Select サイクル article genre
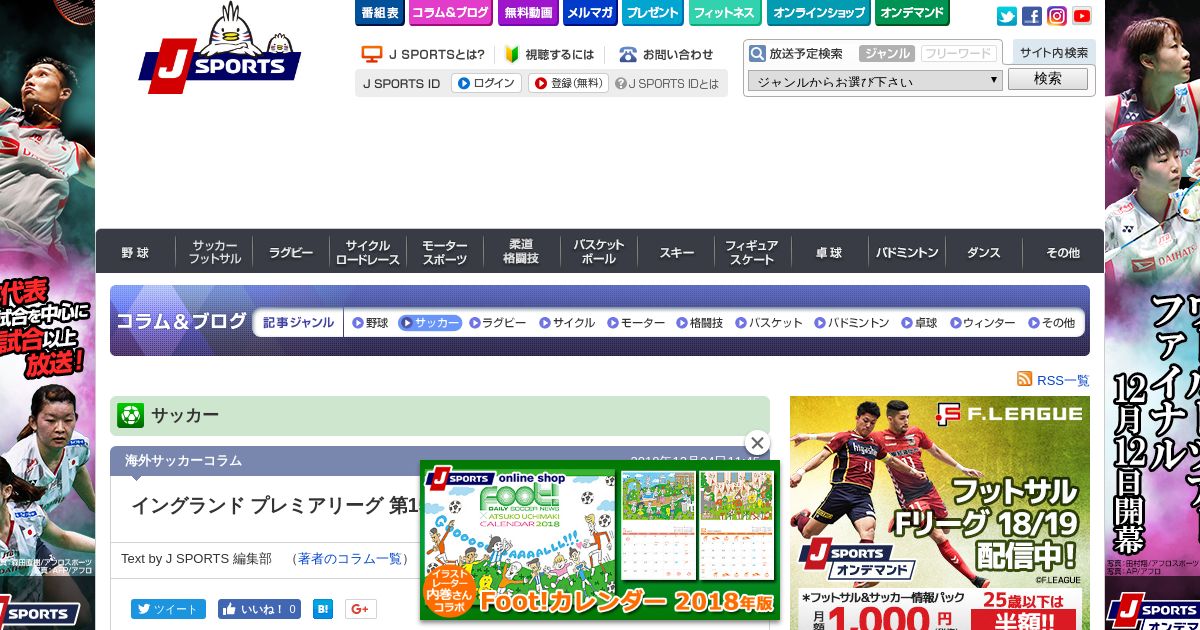This screenshot has width=1200, height=630. click(x=567, y=322)
